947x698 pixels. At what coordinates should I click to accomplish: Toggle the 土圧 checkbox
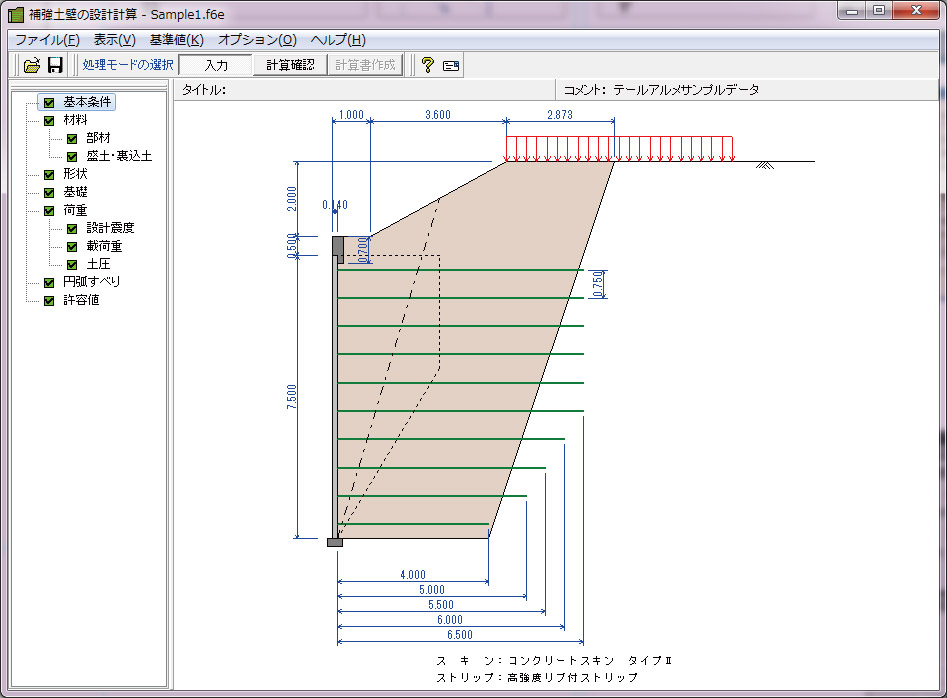pos(72,264)
